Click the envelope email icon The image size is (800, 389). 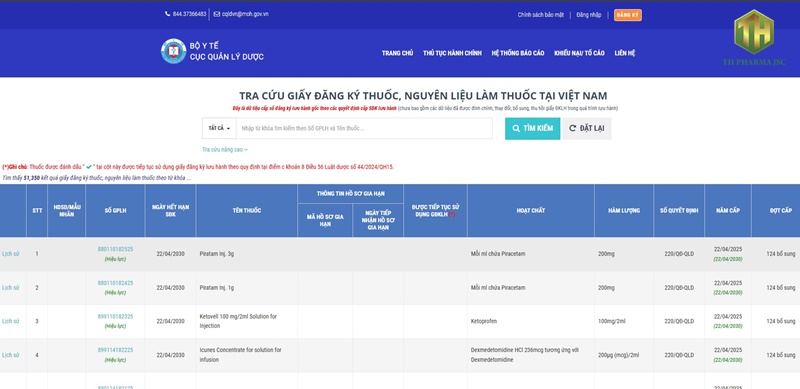coord(217,14)
